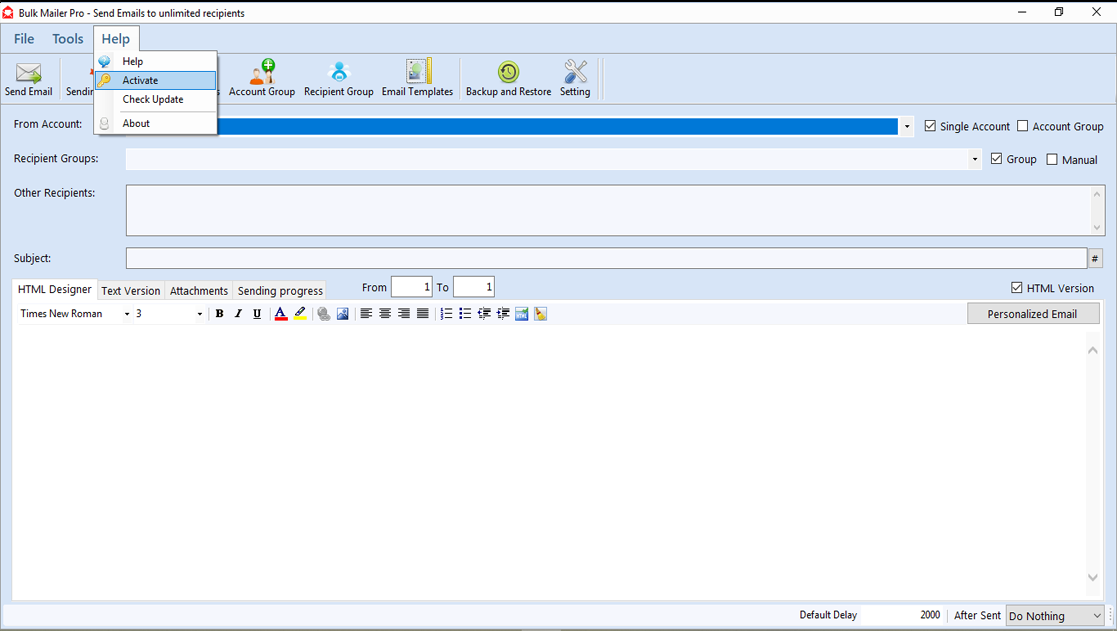Click the Send Email toolbar icon
This screenshot has height=631, width=1117.
click(28, 79)
